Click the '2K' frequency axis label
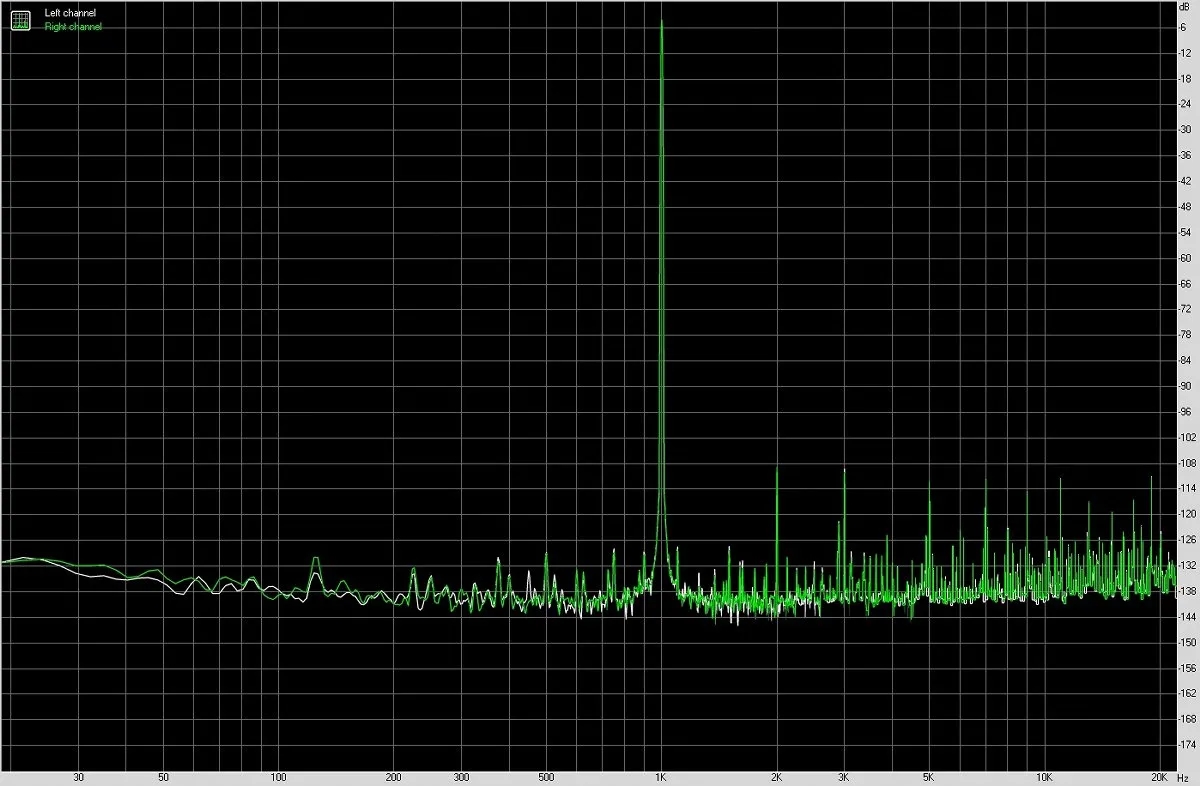This screenshot has height=786, width=1200. click(776, 776)
